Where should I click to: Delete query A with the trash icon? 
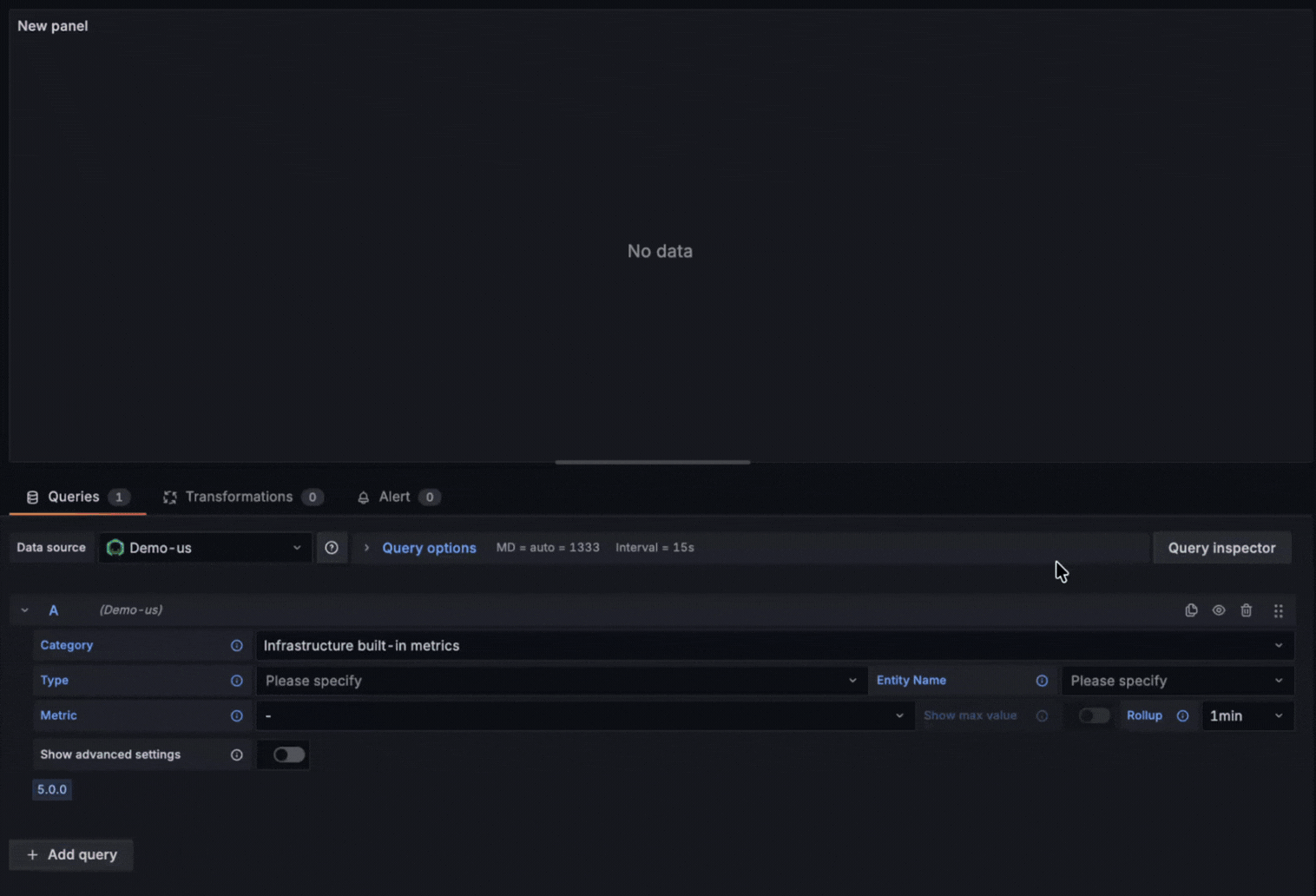point(1247,610)
